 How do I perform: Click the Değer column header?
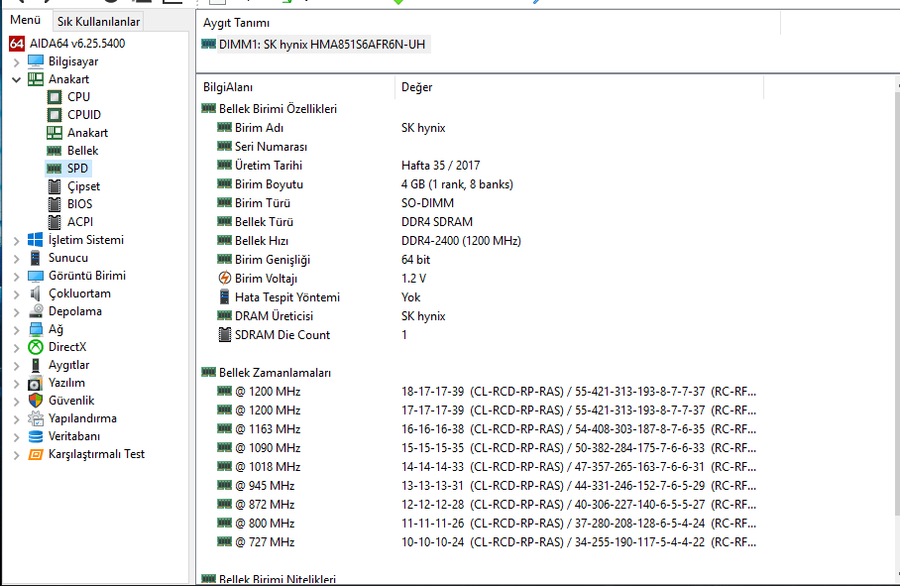(x=580, y=87)
